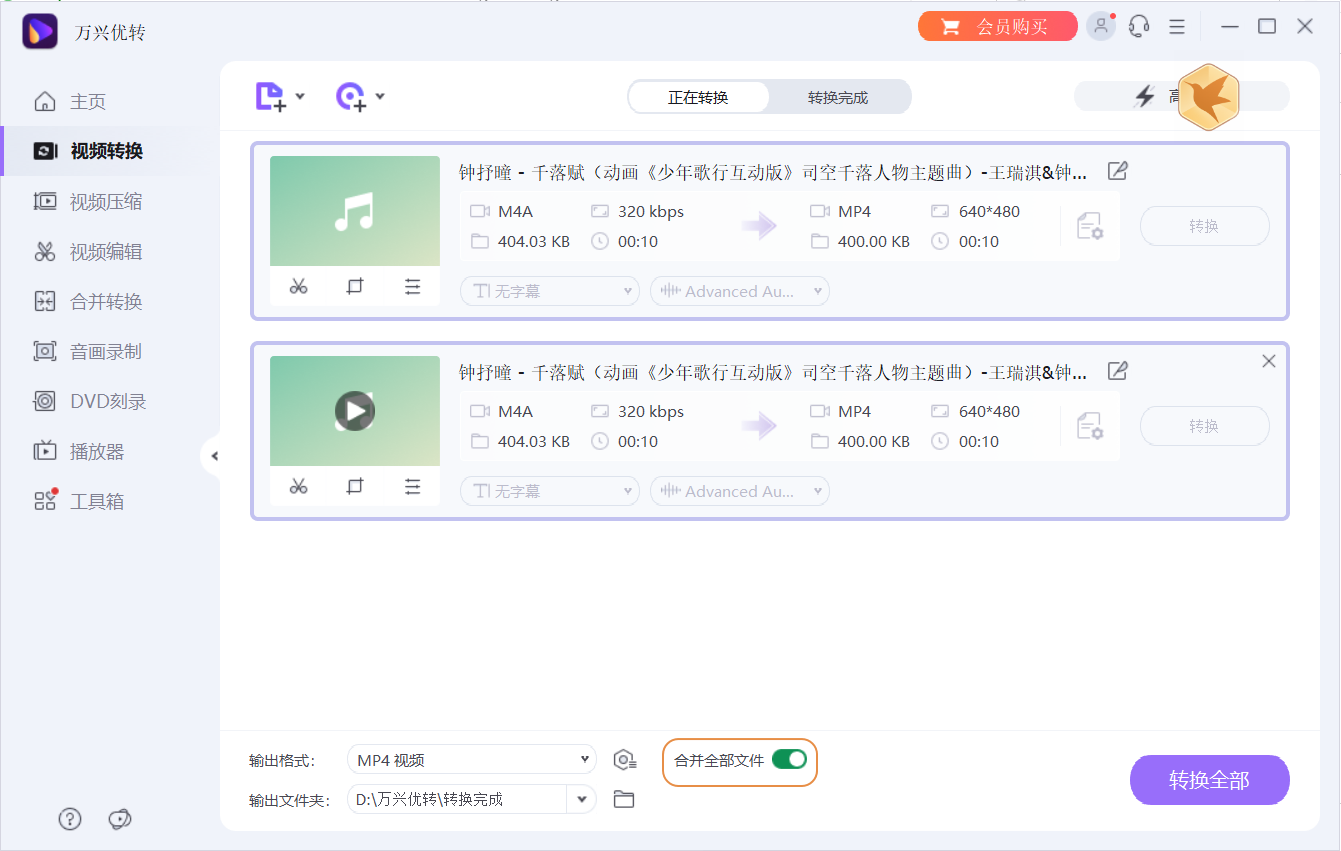The image size is (1341, 851).
Task: Open the 无字幕 subtitle dropdown
Action: (x=549, y=291)
